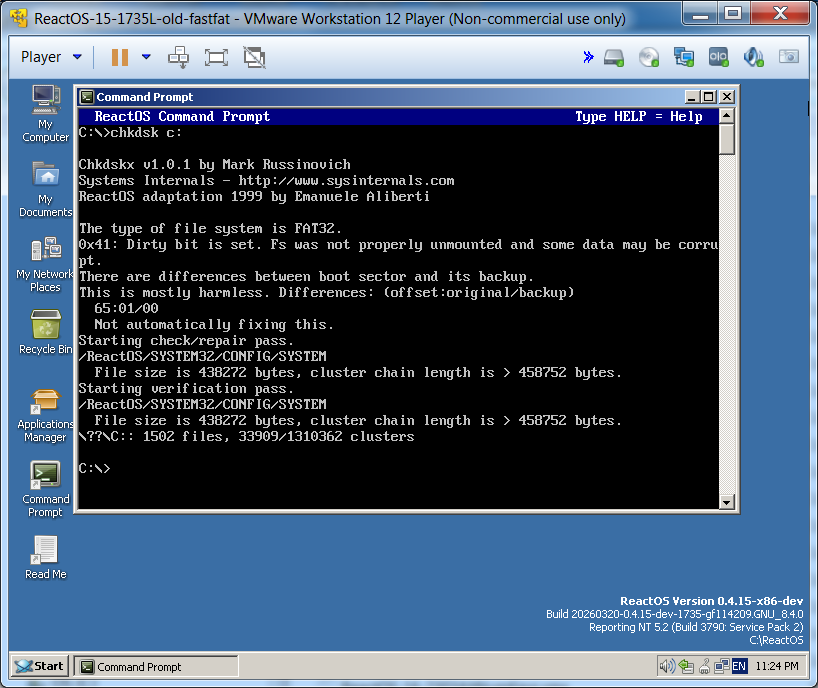Select Command Prompt taskbar button
Viewport: 818px width, 688px height.
(157, 667)
